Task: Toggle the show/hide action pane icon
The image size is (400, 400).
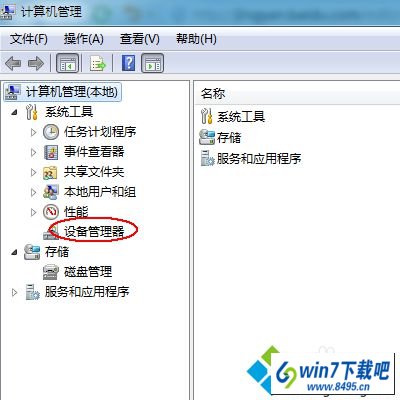Action: 153,63
